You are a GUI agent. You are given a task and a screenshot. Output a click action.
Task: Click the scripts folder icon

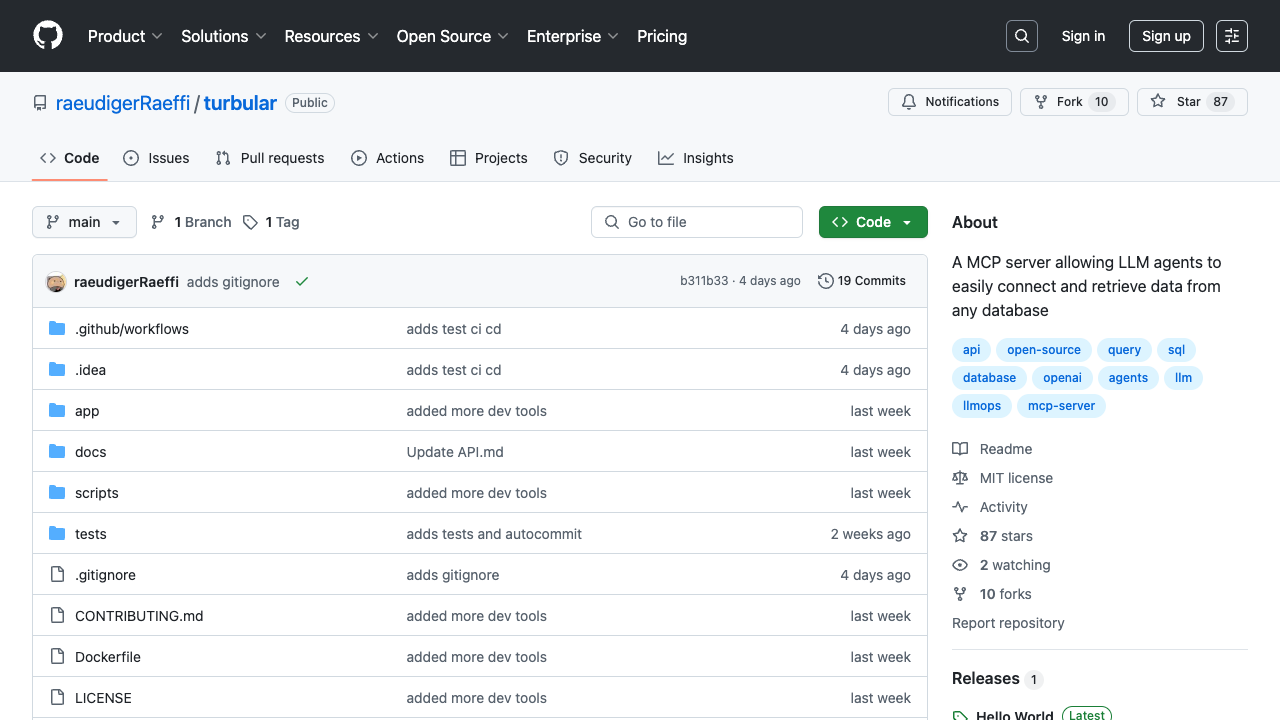pyautogui.click(x=57, y=493)
